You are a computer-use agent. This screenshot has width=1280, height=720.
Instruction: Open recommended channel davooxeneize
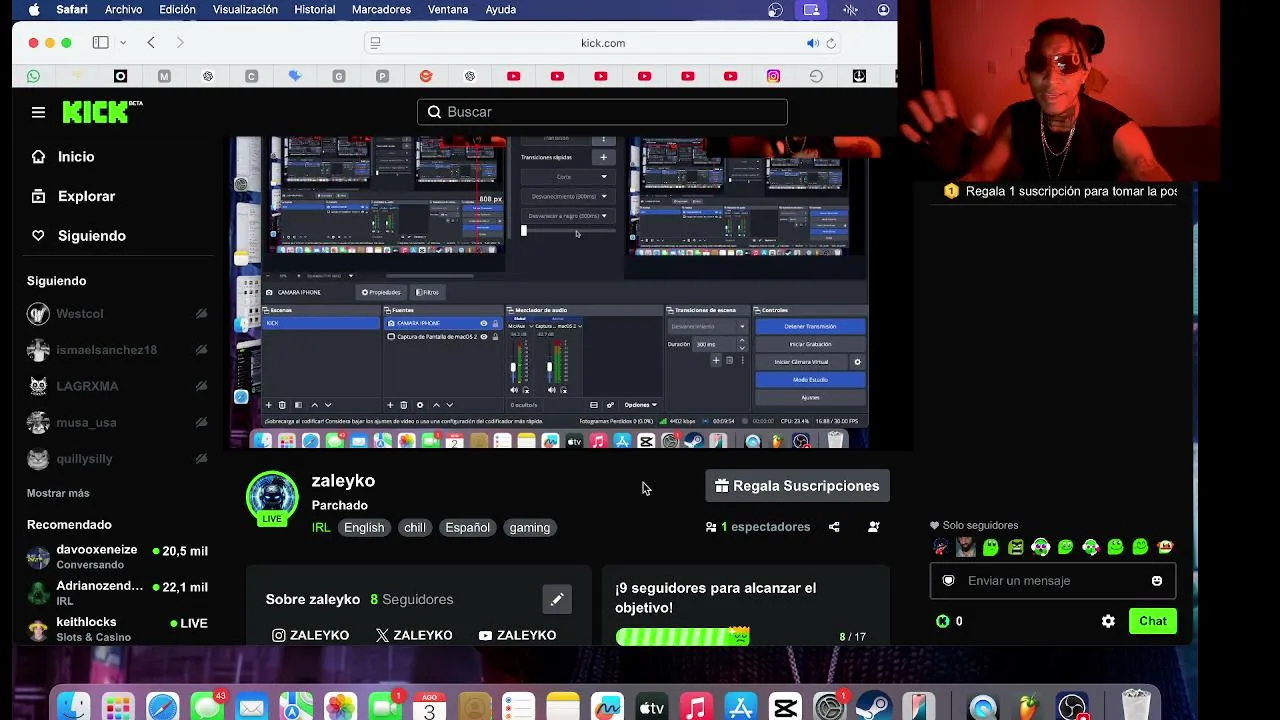[x=117, y=556]
